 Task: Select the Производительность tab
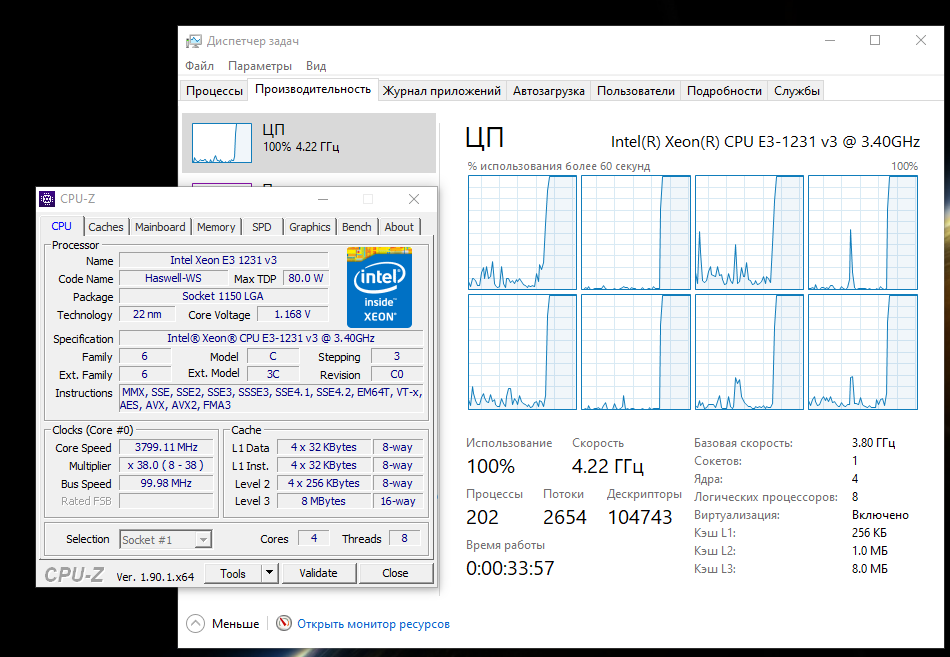click(x=313, y=89)
